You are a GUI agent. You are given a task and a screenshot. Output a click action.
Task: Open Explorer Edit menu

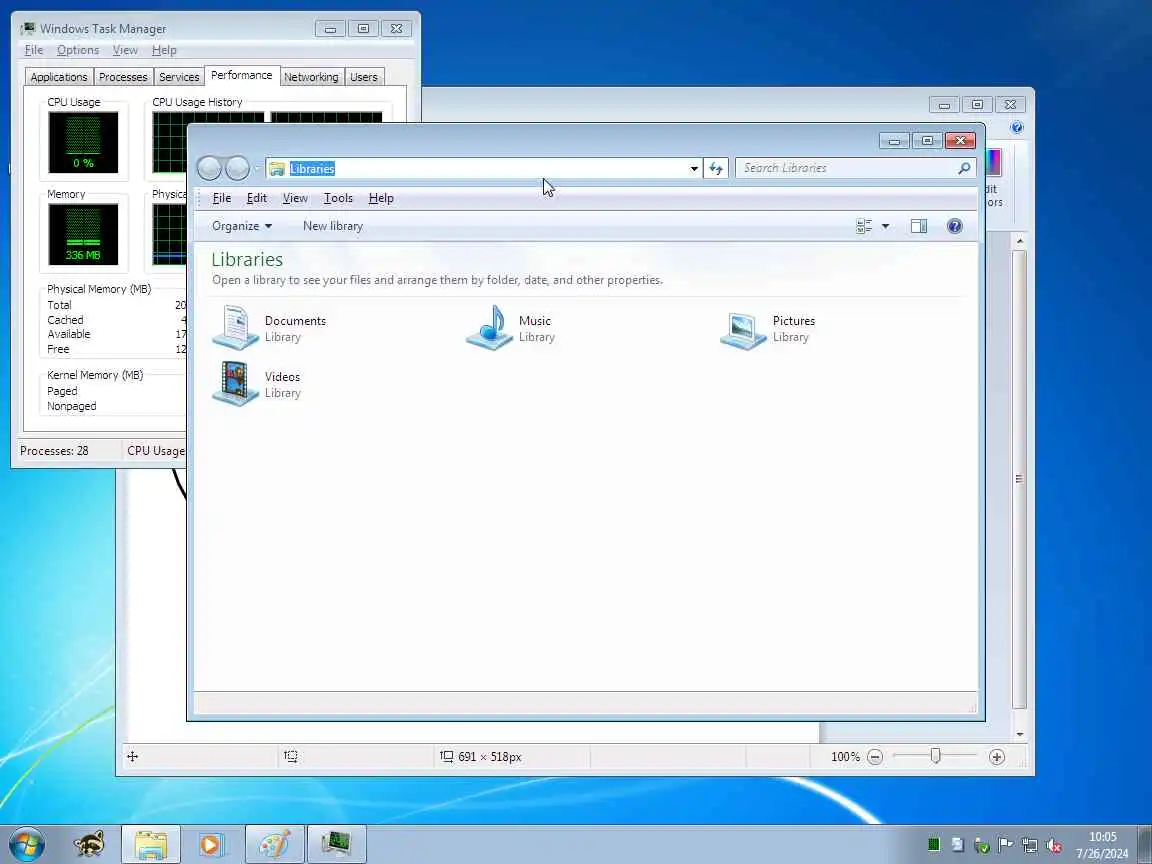point(256,198)
